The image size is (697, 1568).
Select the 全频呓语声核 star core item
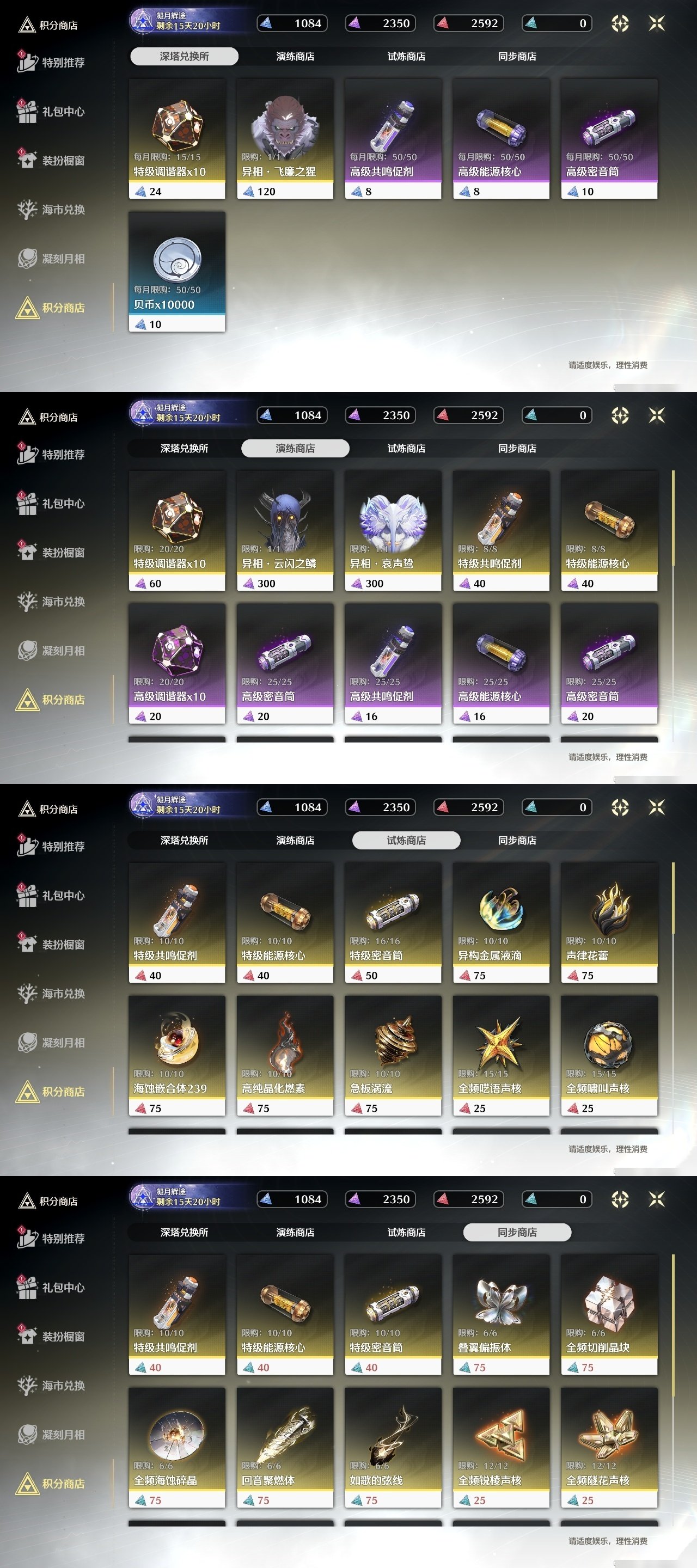pyautogui.click(x=501, y=1056)
